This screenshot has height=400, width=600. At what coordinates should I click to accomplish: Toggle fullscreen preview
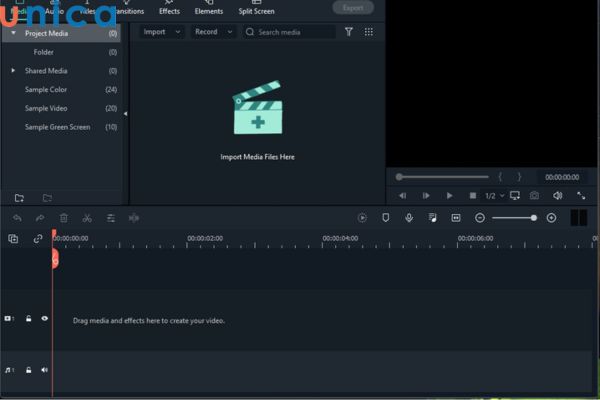click(x=581, y=196)
